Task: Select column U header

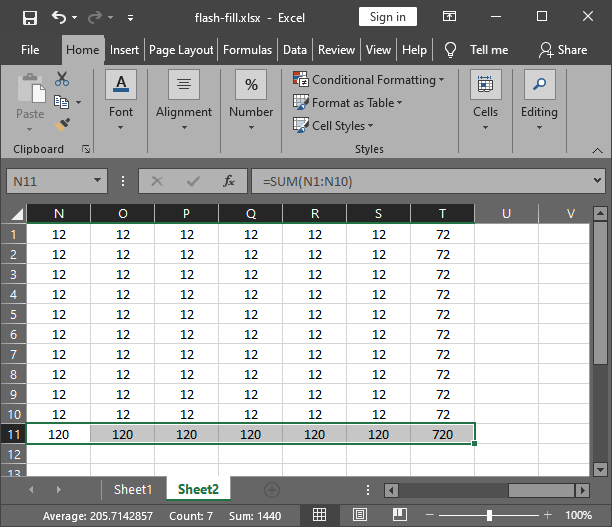Action: (x=506, y=214)
